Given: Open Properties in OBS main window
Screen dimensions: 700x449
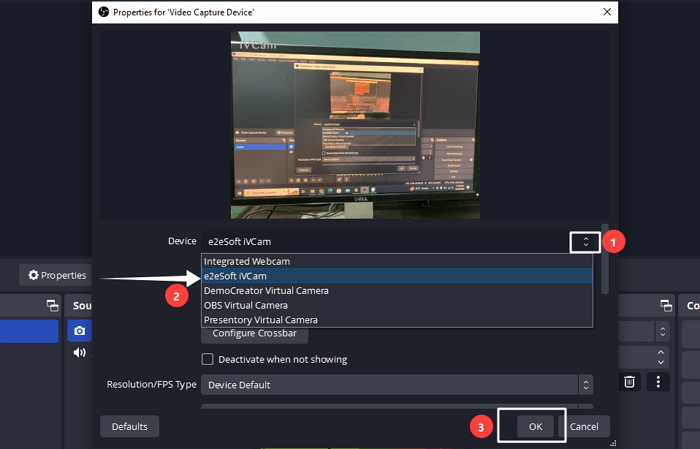Looking at the screenshot, I should pyautogui.click(x=57, y=275).
